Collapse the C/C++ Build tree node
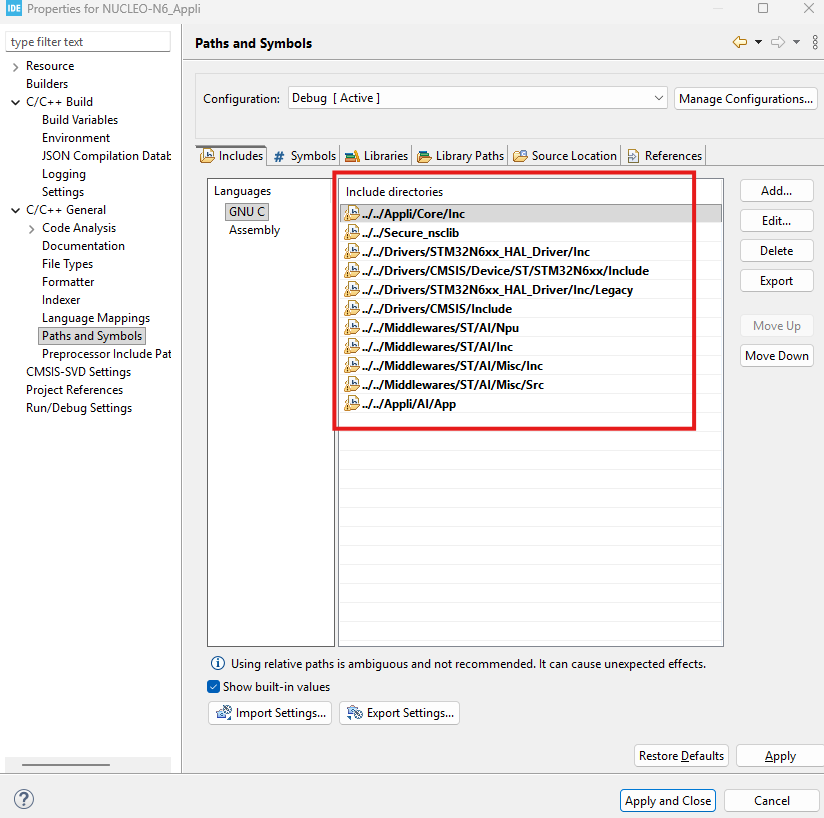Screen dimensions: 824x818 [15, 102]
